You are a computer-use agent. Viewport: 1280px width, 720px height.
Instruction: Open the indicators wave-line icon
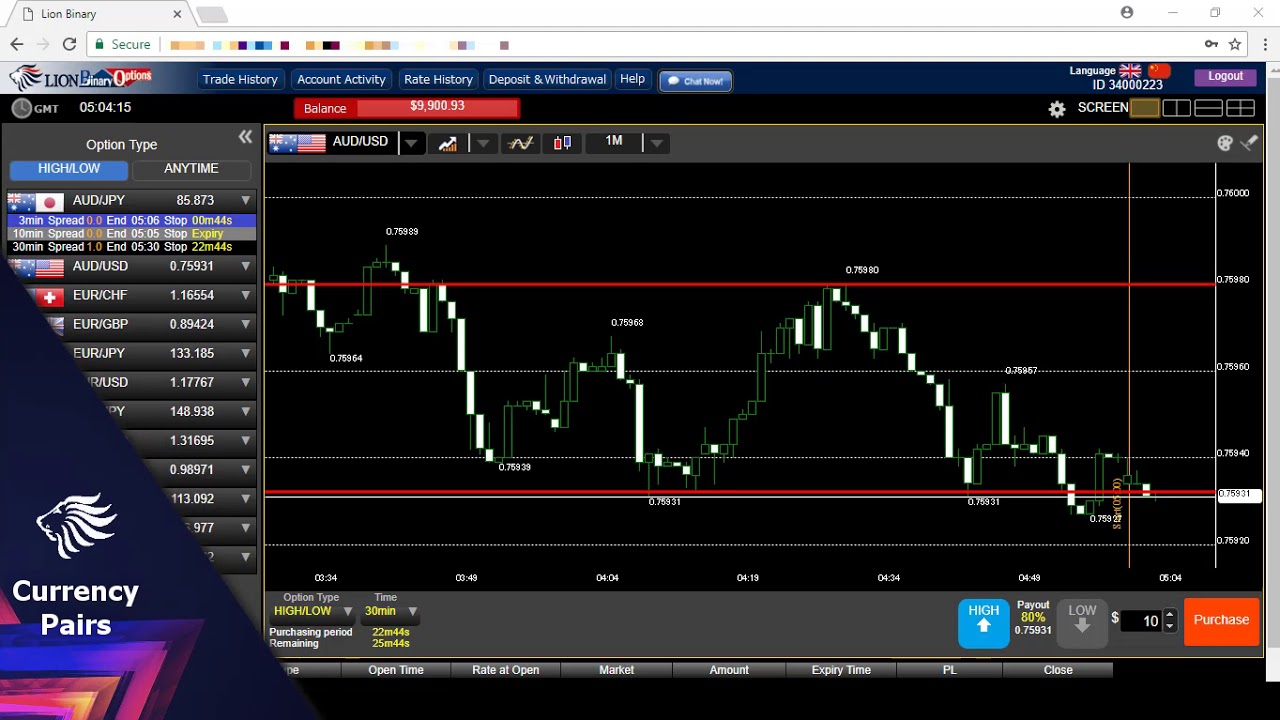pos(520,143)
